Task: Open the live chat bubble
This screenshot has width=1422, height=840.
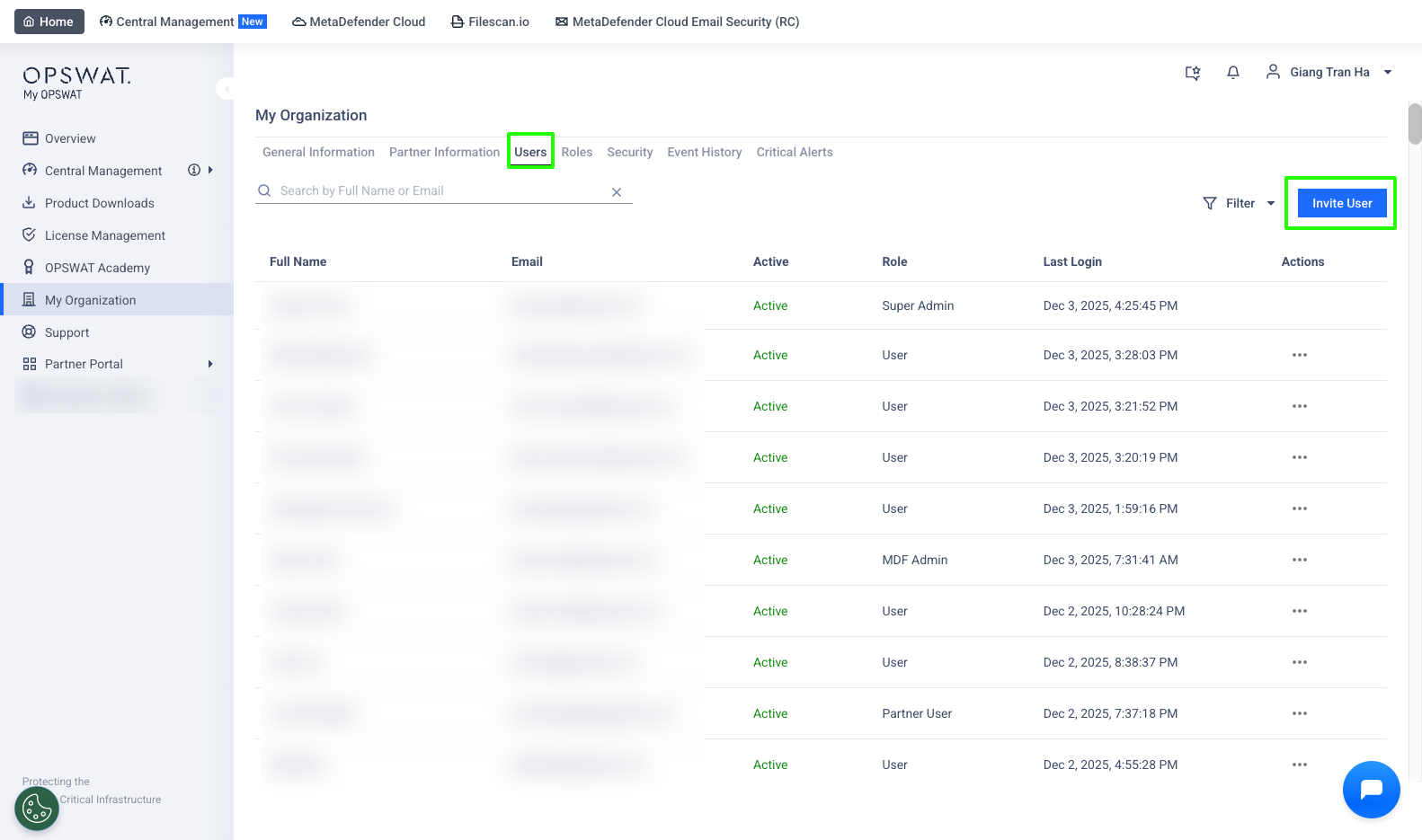Action: click(1371, 790)
